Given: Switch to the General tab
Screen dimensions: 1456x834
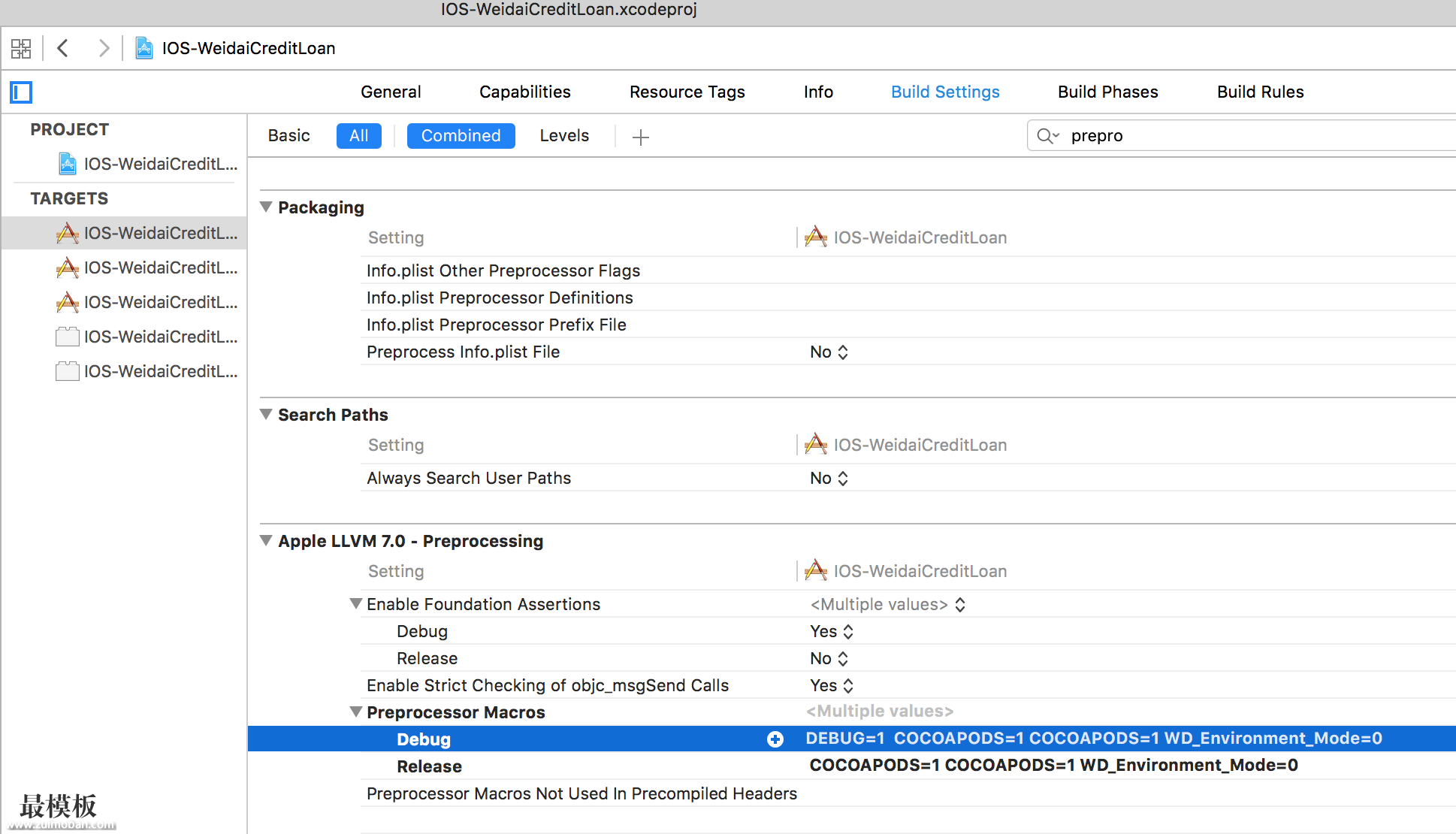Looking at the screenshot, I should (x=391, y=92).
